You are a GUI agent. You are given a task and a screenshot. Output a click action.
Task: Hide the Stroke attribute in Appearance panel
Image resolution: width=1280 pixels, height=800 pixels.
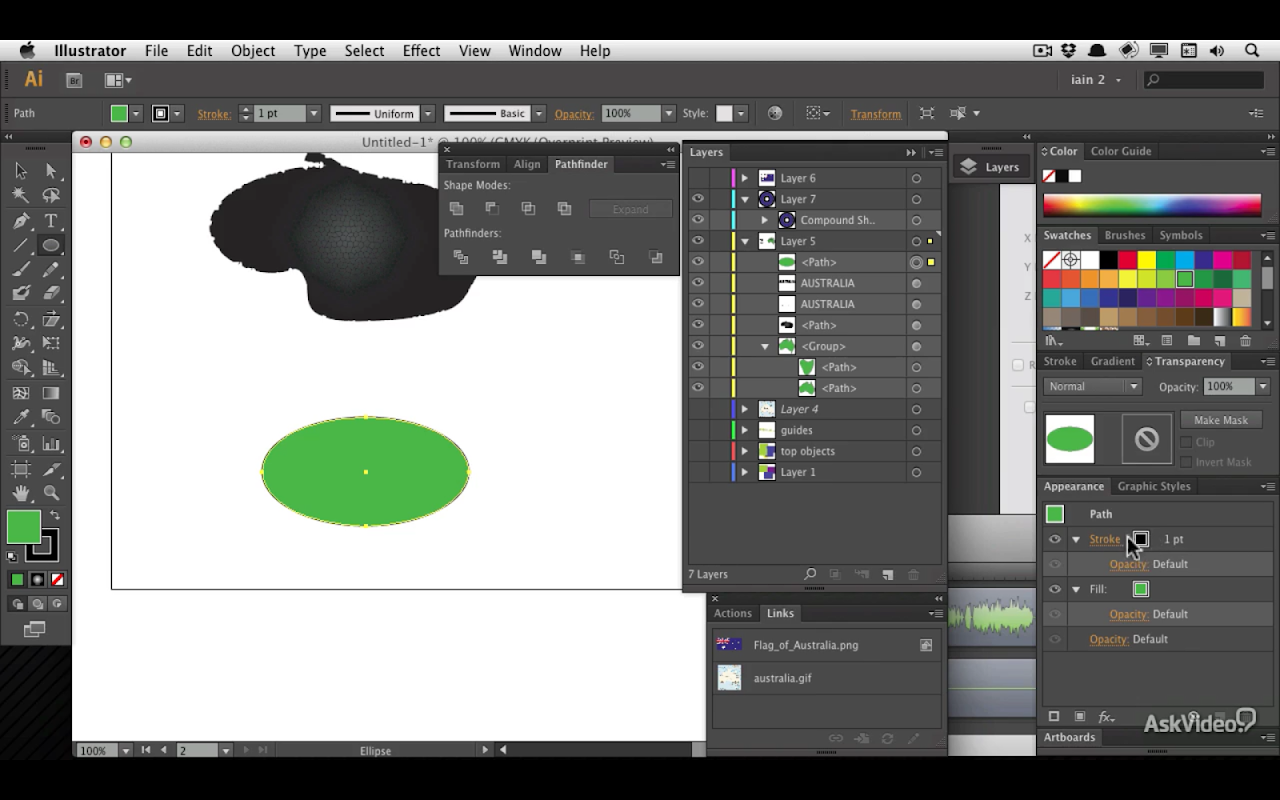(x=1054, y=539)
